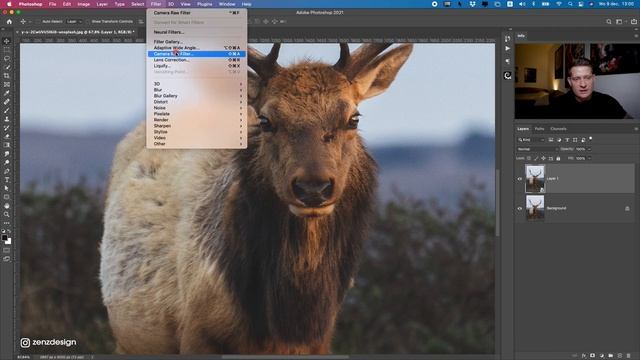Choose Liquify menu item
The height and width of the screenshot is (360, 640).
click(196, 66)
